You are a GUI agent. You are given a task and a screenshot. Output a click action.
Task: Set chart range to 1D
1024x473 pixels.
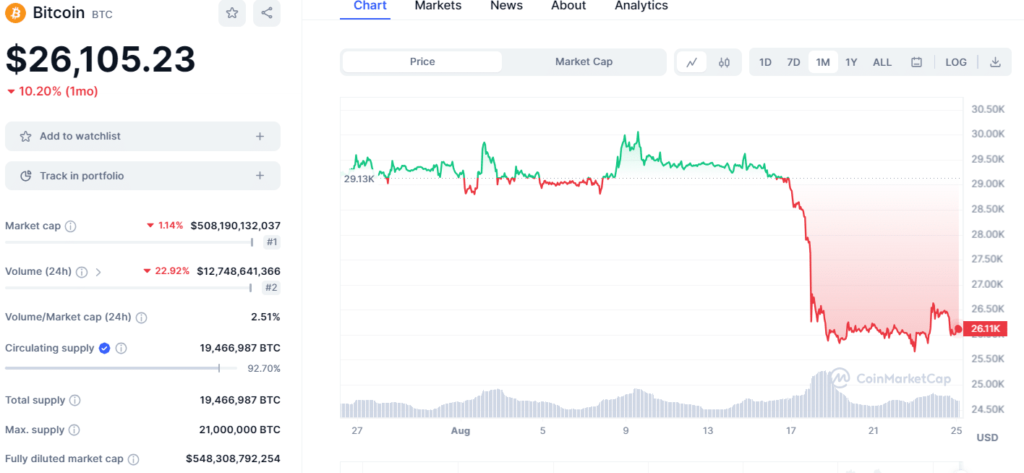[x=765, y=62]
